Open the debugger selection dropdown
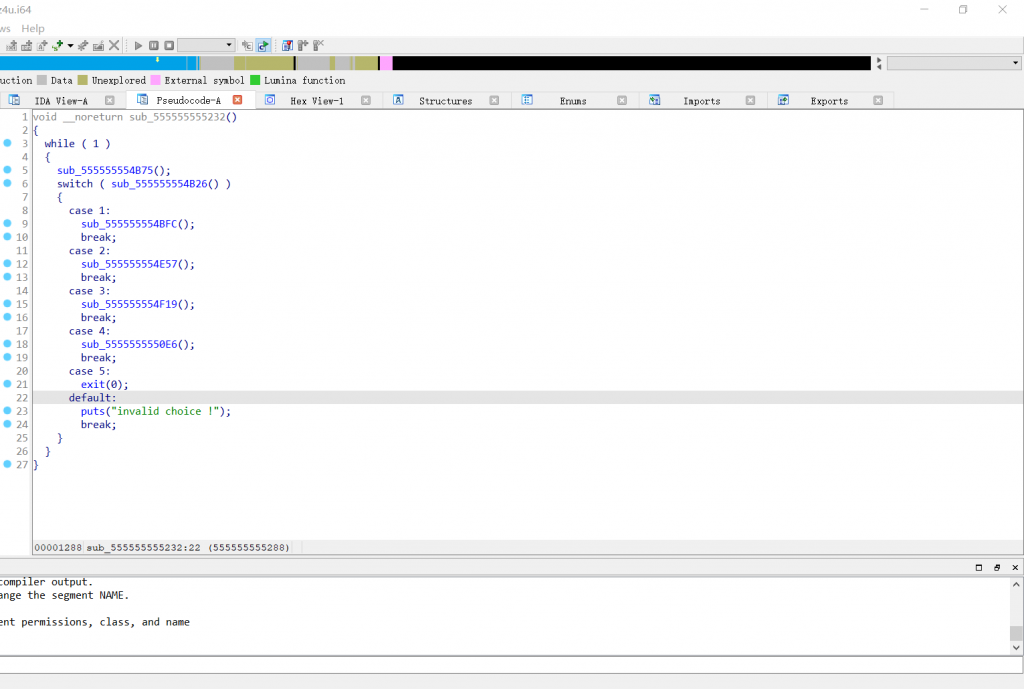1024x689 pixels. 206,45
